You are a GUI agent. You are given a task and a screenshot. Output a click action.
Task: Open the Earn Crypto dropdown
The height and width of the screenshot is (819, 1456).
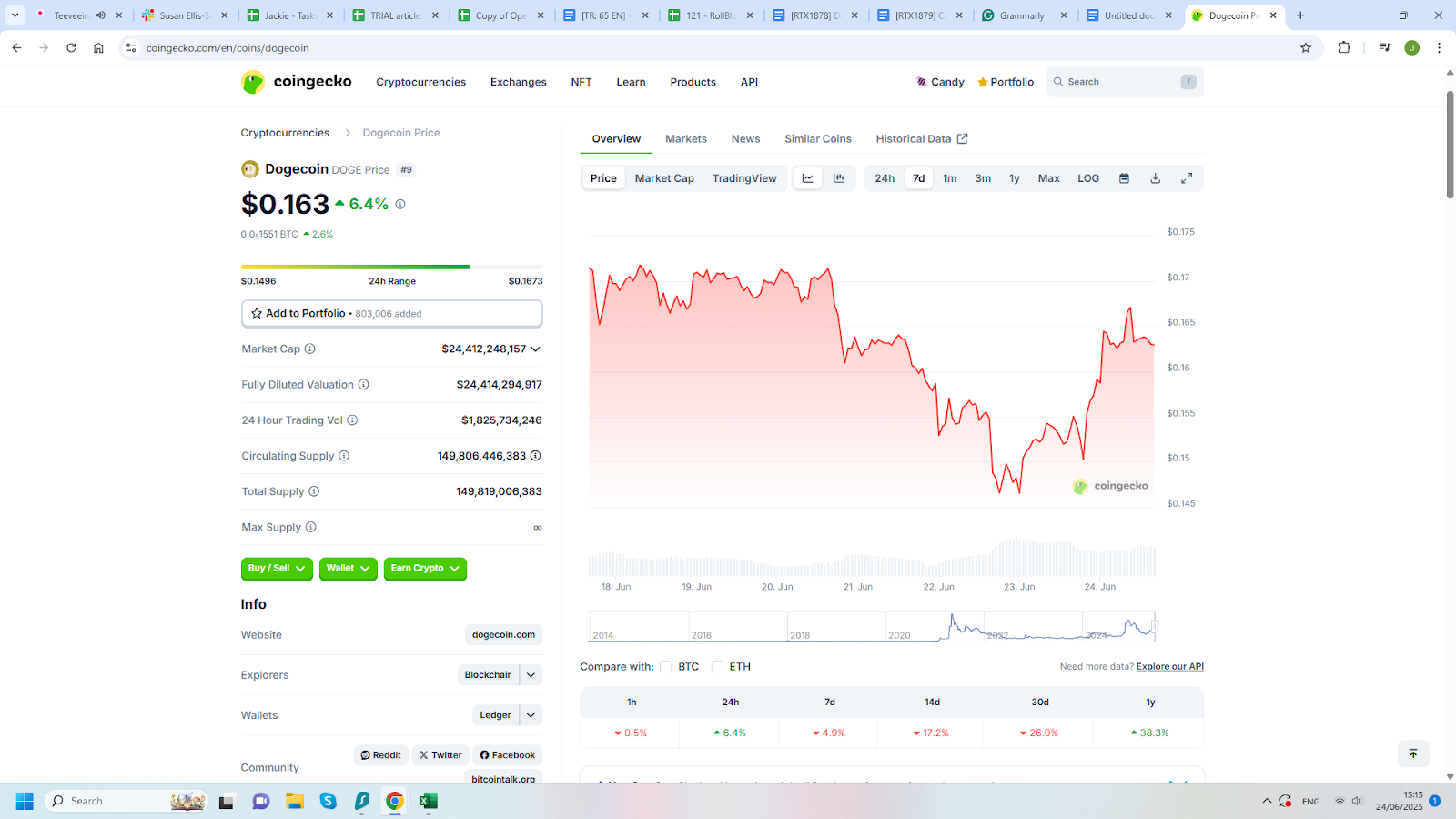tap(425, 569)
